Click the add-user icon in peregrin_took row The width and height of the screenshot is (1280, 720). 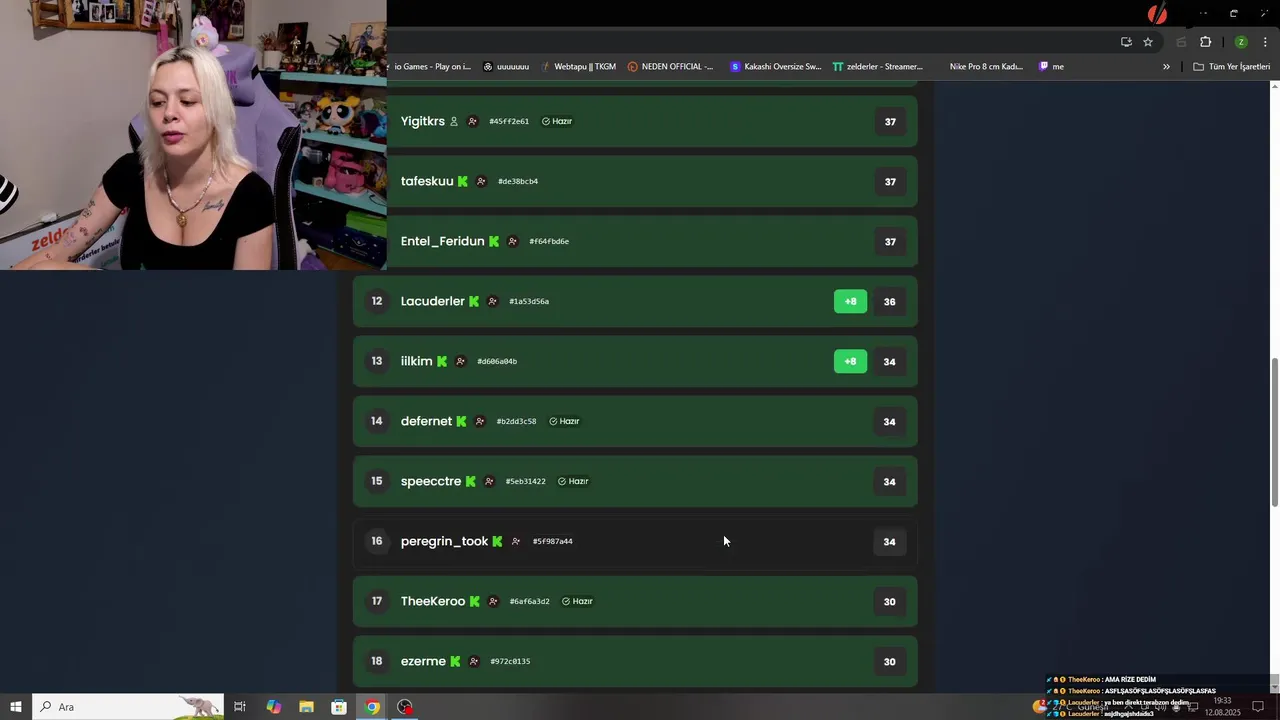[x=516, y=541]
